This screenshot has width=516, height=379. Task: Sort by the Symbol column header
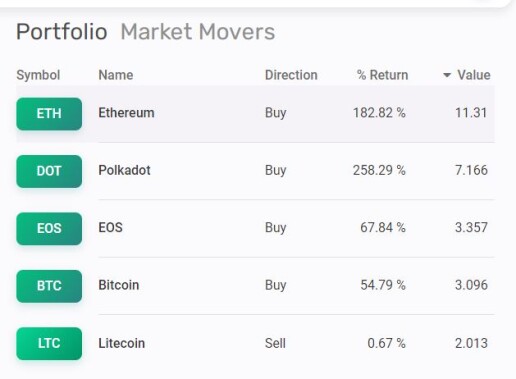(x=38, y=75)
